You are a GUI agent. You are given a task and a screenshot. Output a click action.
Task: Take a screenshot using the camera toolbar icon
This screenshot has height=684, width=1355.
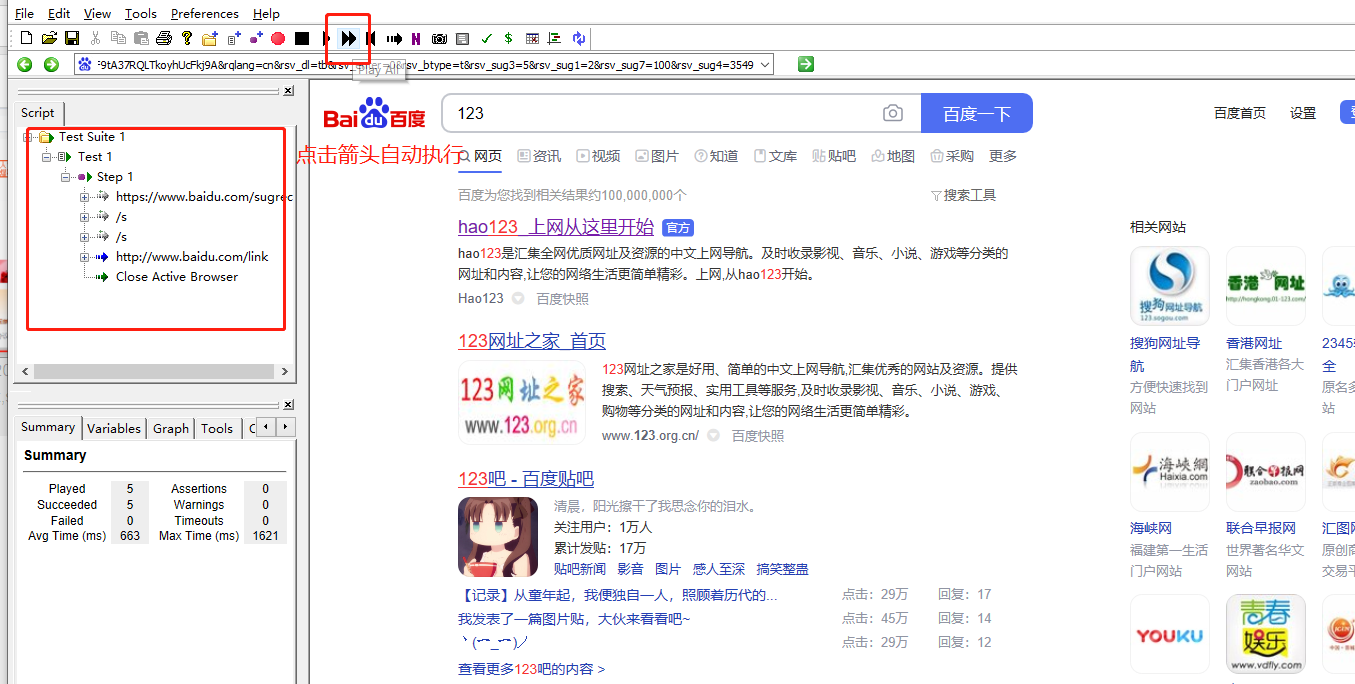point(439,37)
